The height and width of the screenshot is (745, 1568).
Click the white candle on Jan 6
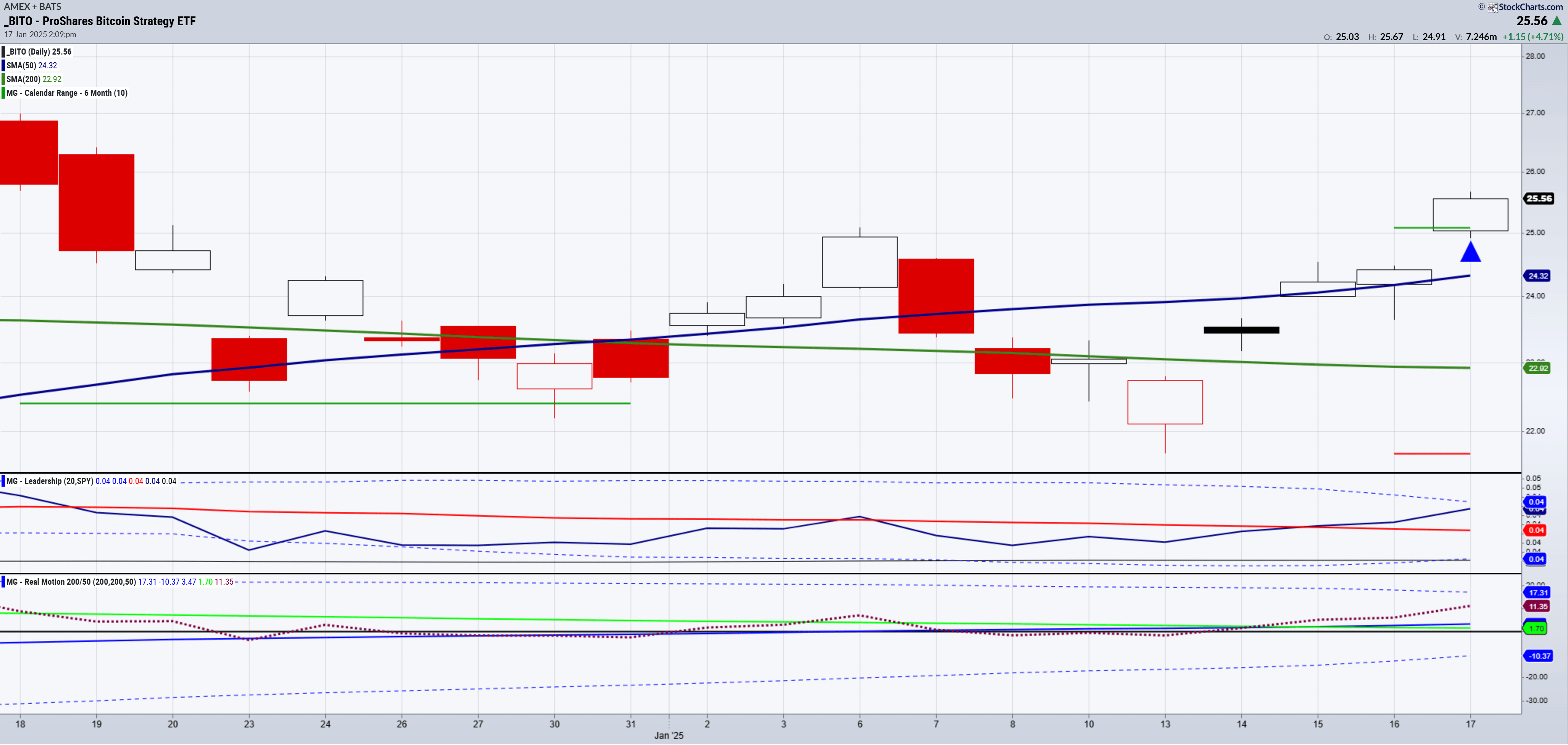860,262
